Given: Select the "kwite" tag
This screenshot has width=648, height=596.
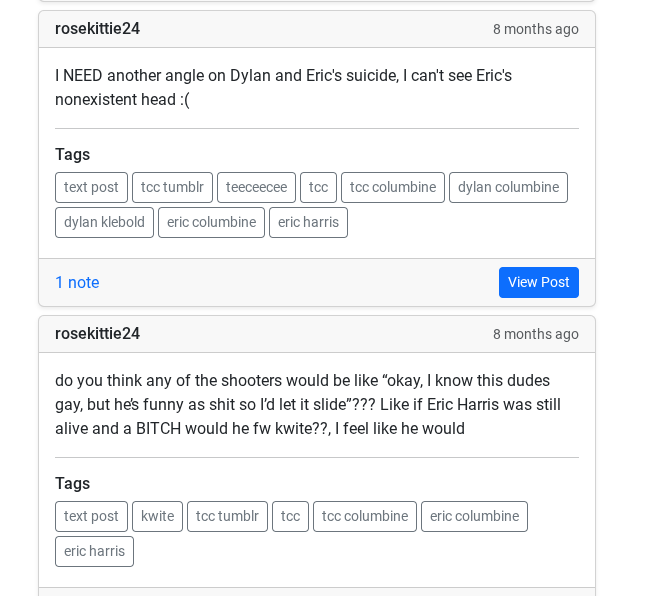Looking at the screenshot, I should coord(157,516).
